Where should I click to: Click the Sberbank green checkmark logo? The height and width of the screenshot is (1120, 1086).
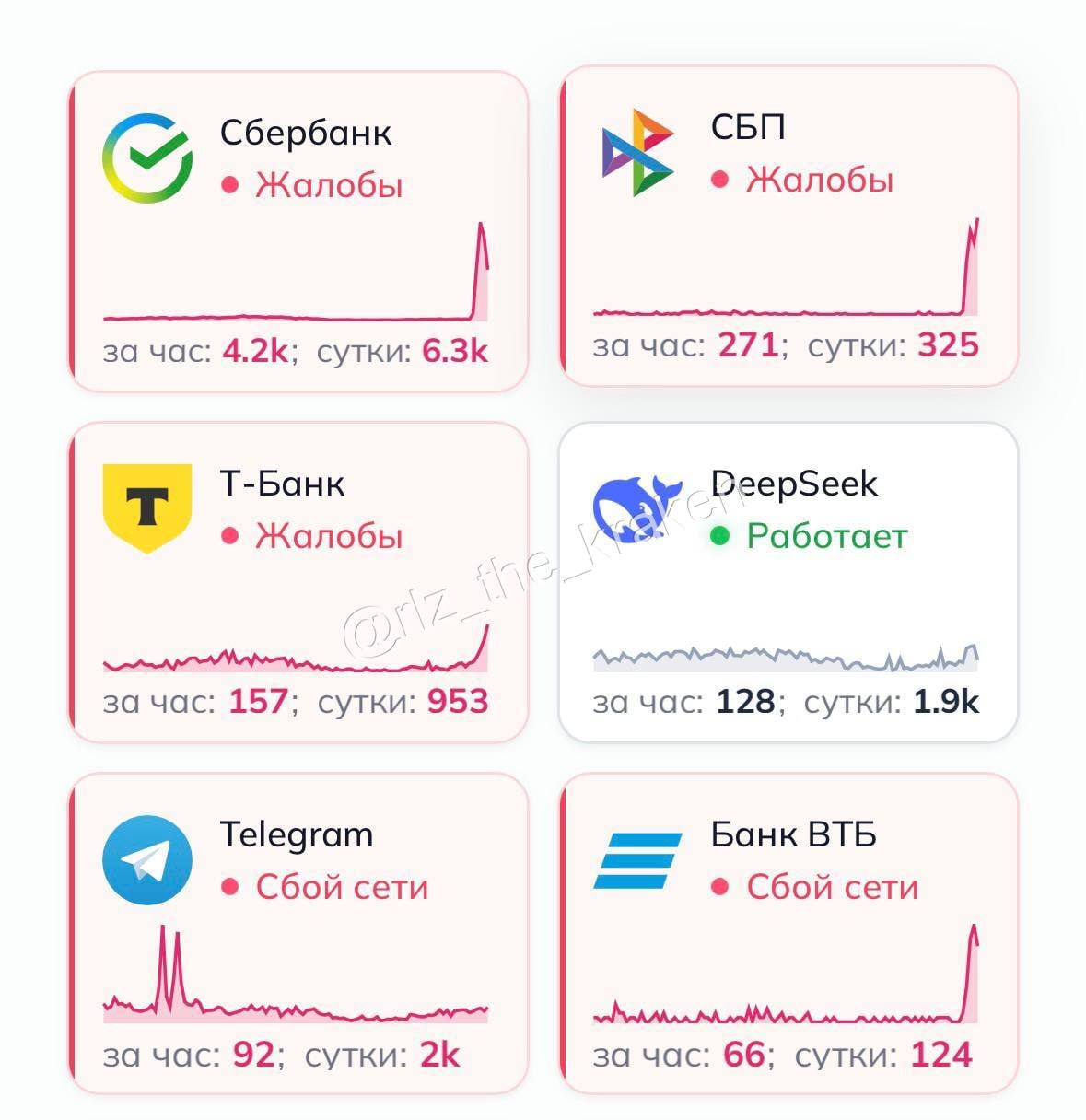147,157
